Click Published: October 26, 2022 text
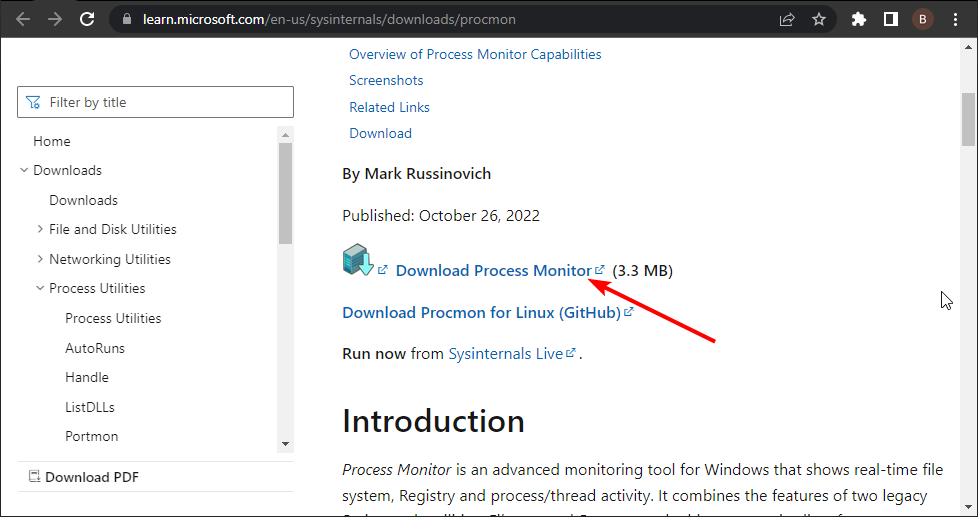978x517 pixels. (441, 216)
